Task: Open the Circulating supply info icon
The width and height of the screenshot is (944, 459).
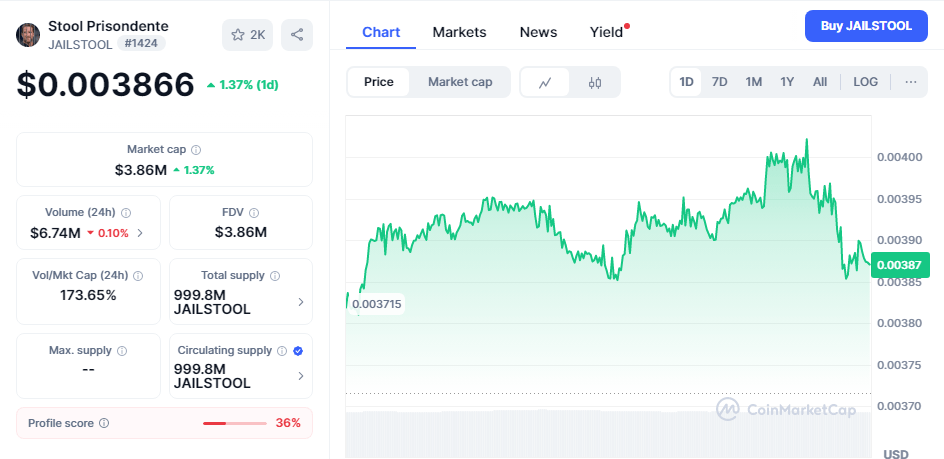Action: [282, 351]
